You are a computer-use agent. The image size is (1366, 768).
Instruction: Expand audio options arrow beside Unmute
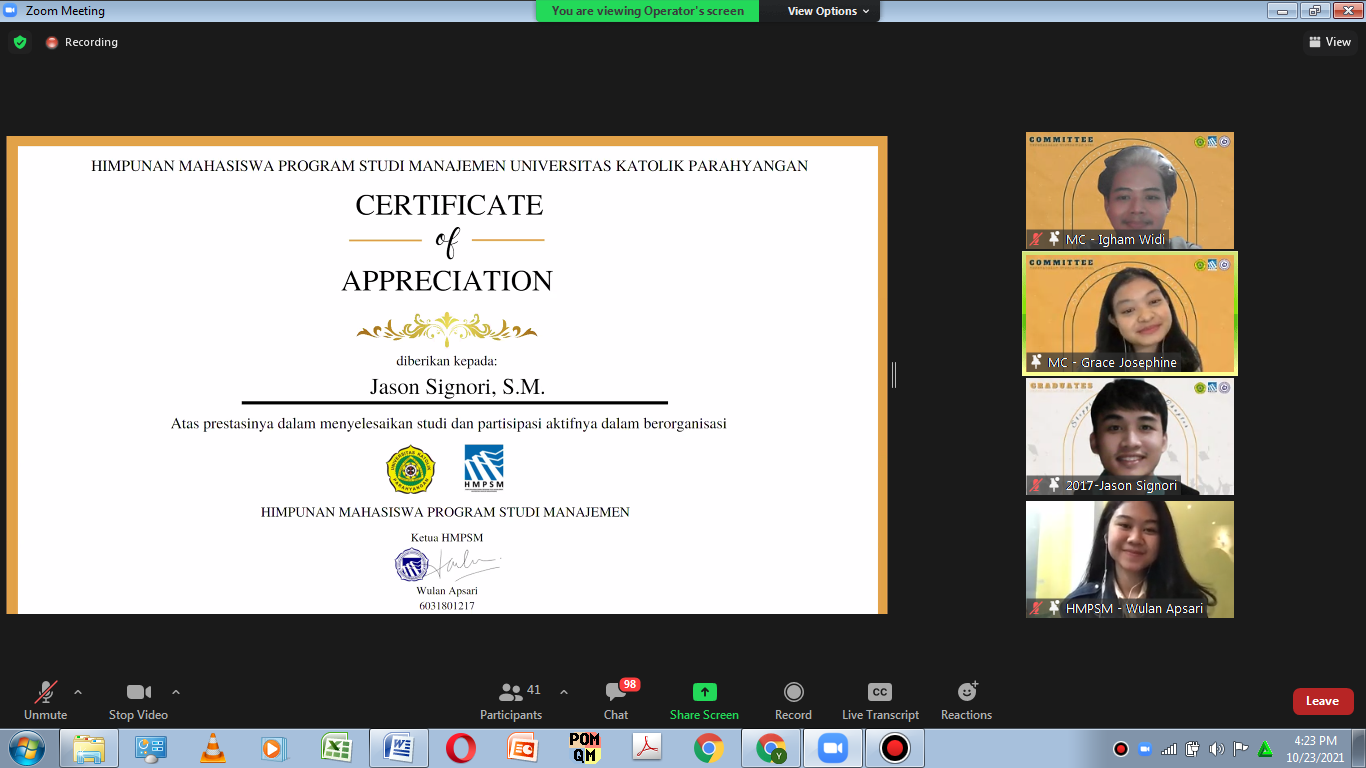pos(78,692)
